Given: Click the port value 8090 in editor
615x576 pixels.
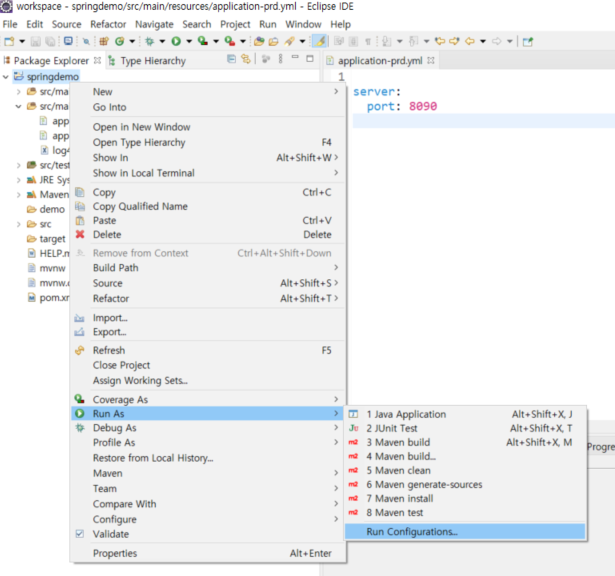Looking at the screenshot, I should point(423,106).
